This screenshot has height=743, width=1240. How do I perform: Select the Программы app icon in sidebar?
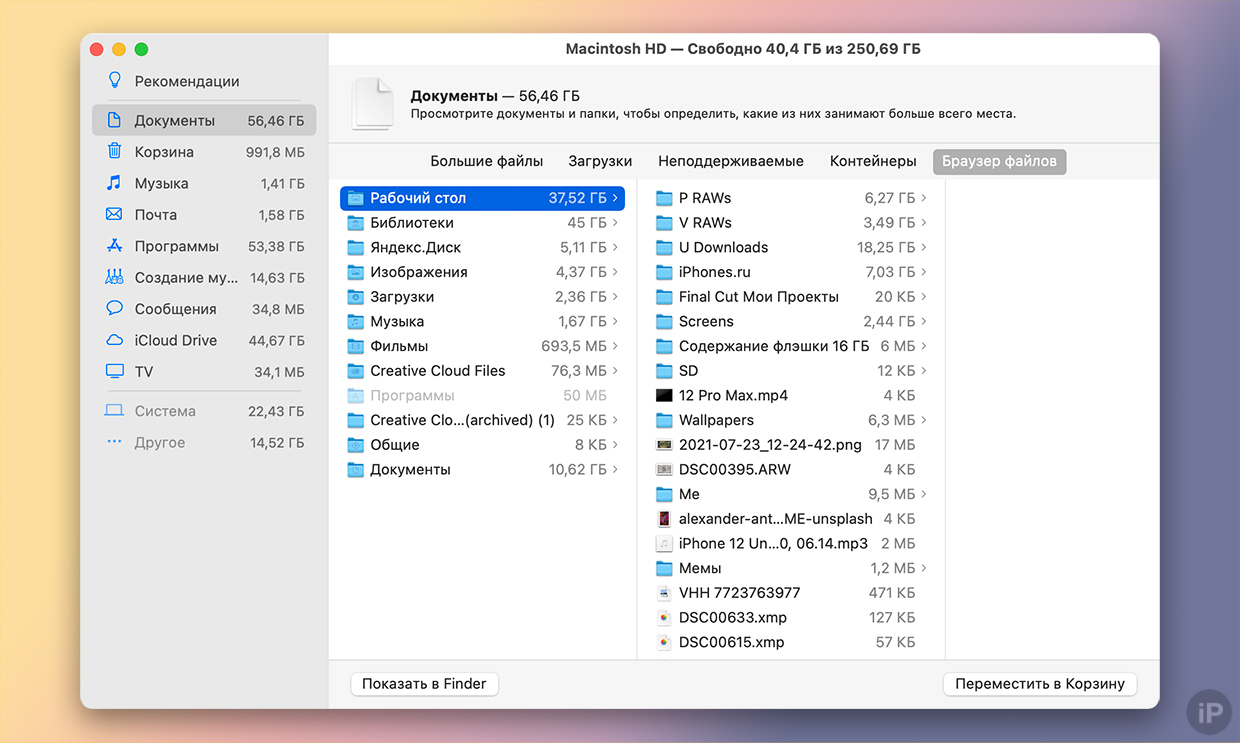[x=115, y=246]
